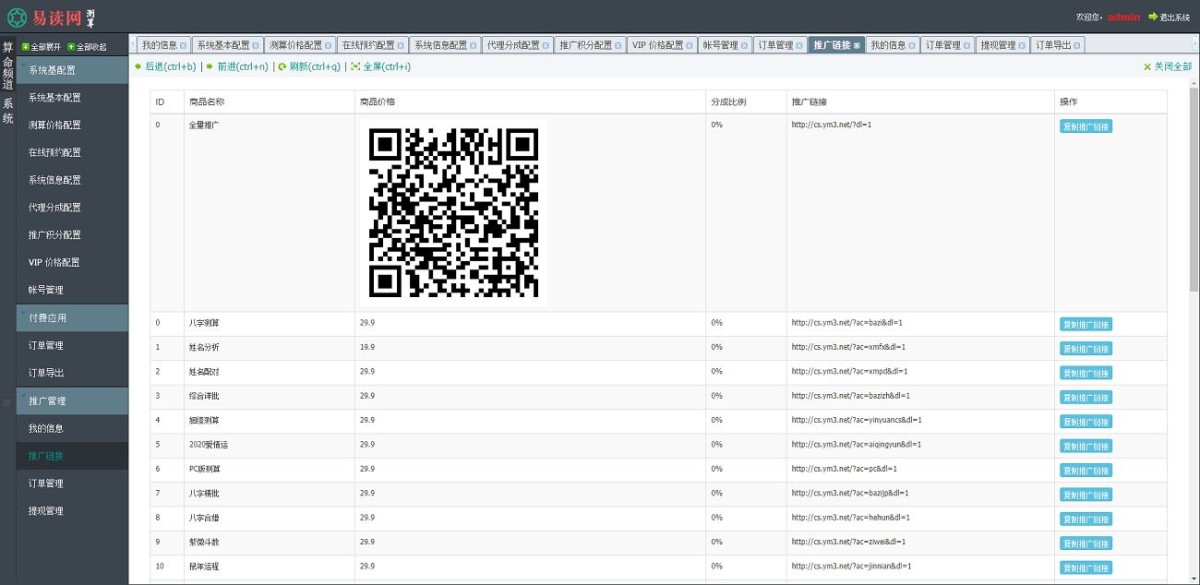Click the 全部展开 plus icon
Viewport: 1200px width, 585px height.
point(26,46)
